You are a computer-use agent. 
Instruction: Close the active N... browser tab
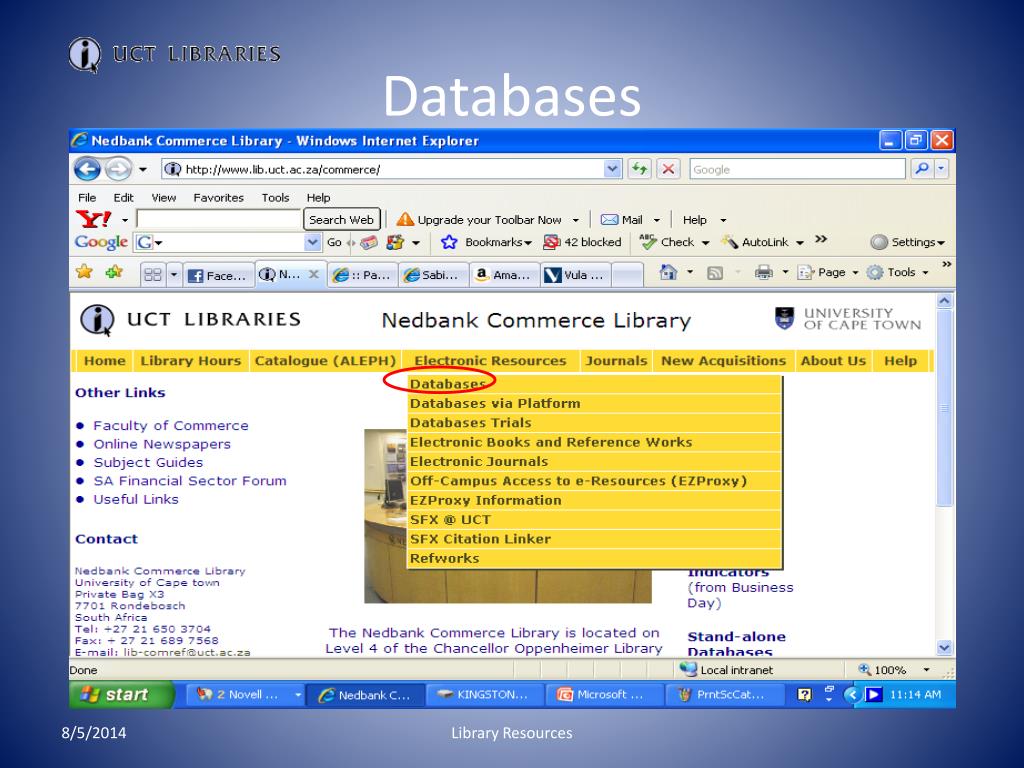(x=313, y=274)
